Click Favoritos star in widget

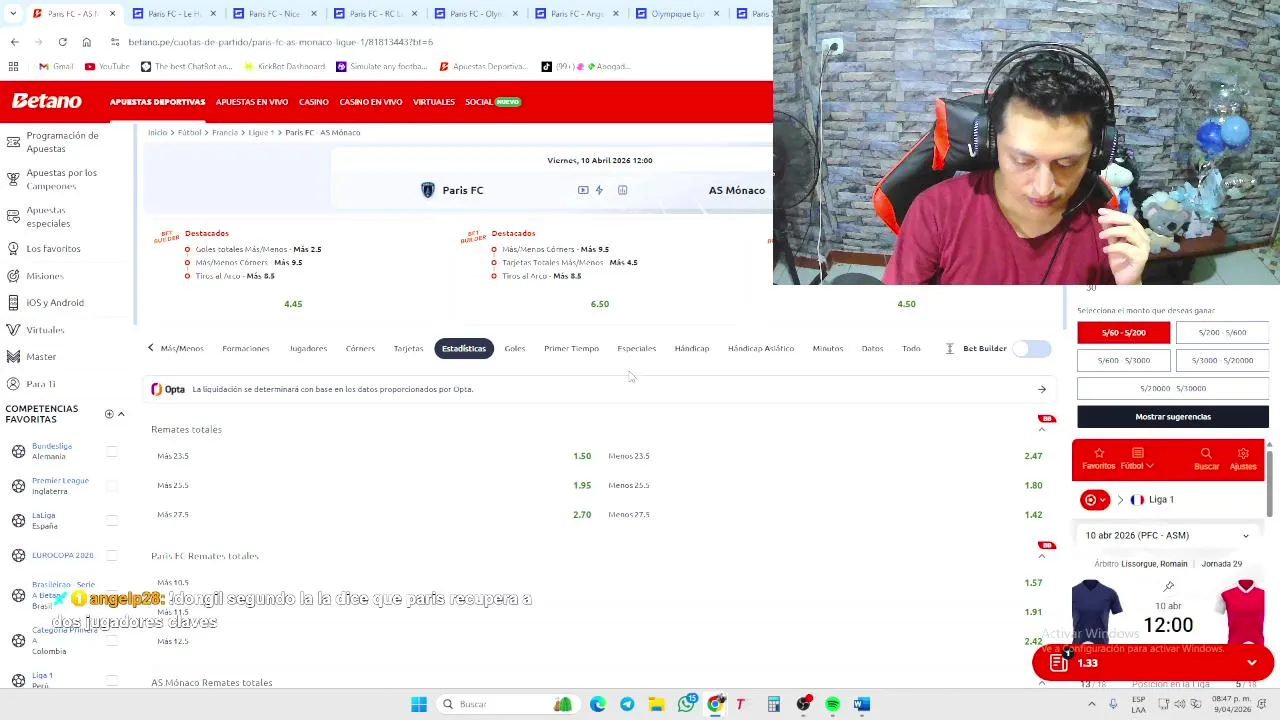pos(1098,458)
